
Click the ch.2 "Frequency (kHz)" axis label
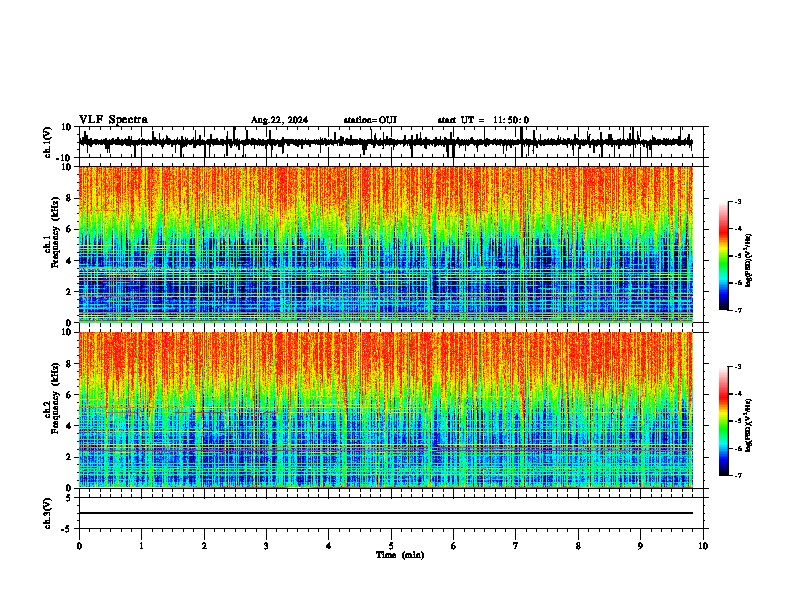55,398
